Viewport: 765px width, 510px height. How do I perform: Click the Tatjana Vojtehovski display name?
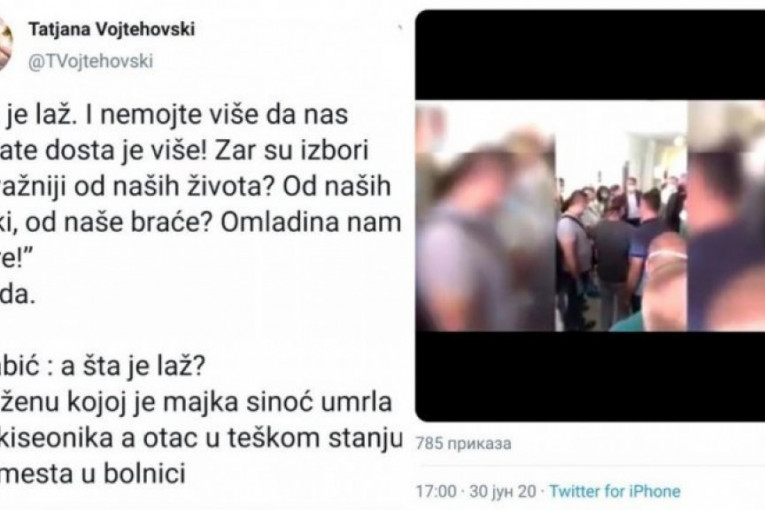(x=112, y=29)
